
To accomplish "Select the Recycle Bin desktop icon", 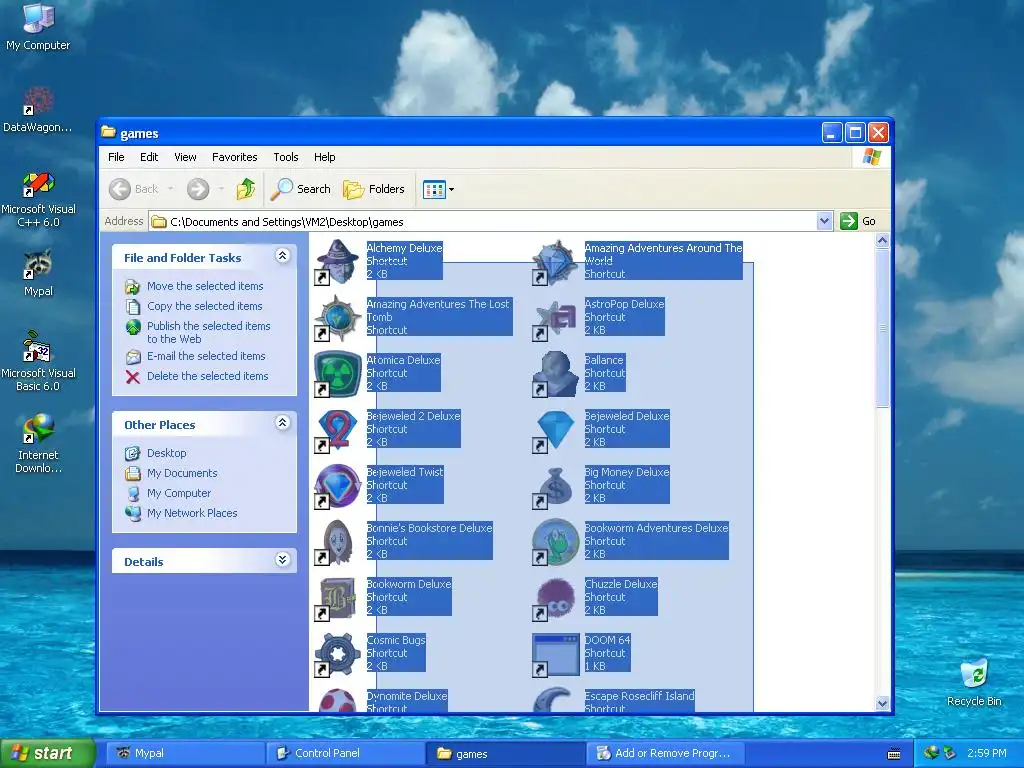I will click(974, 682).
